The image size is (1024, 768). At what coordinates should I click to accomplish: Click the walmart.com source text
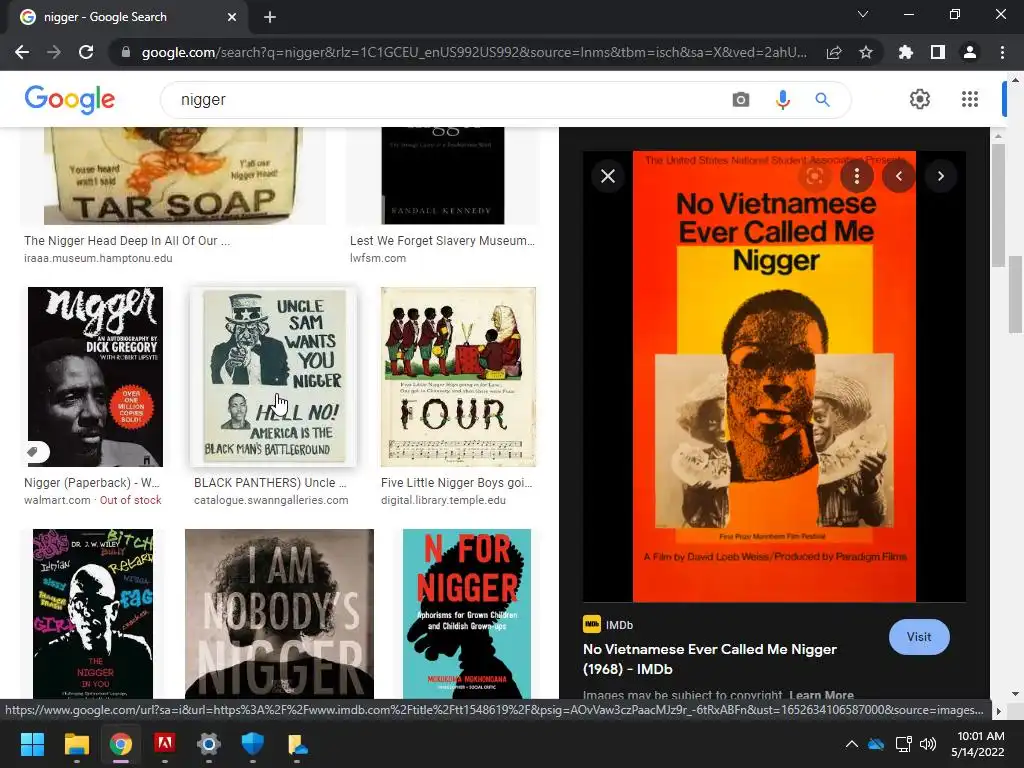(57, 500)
